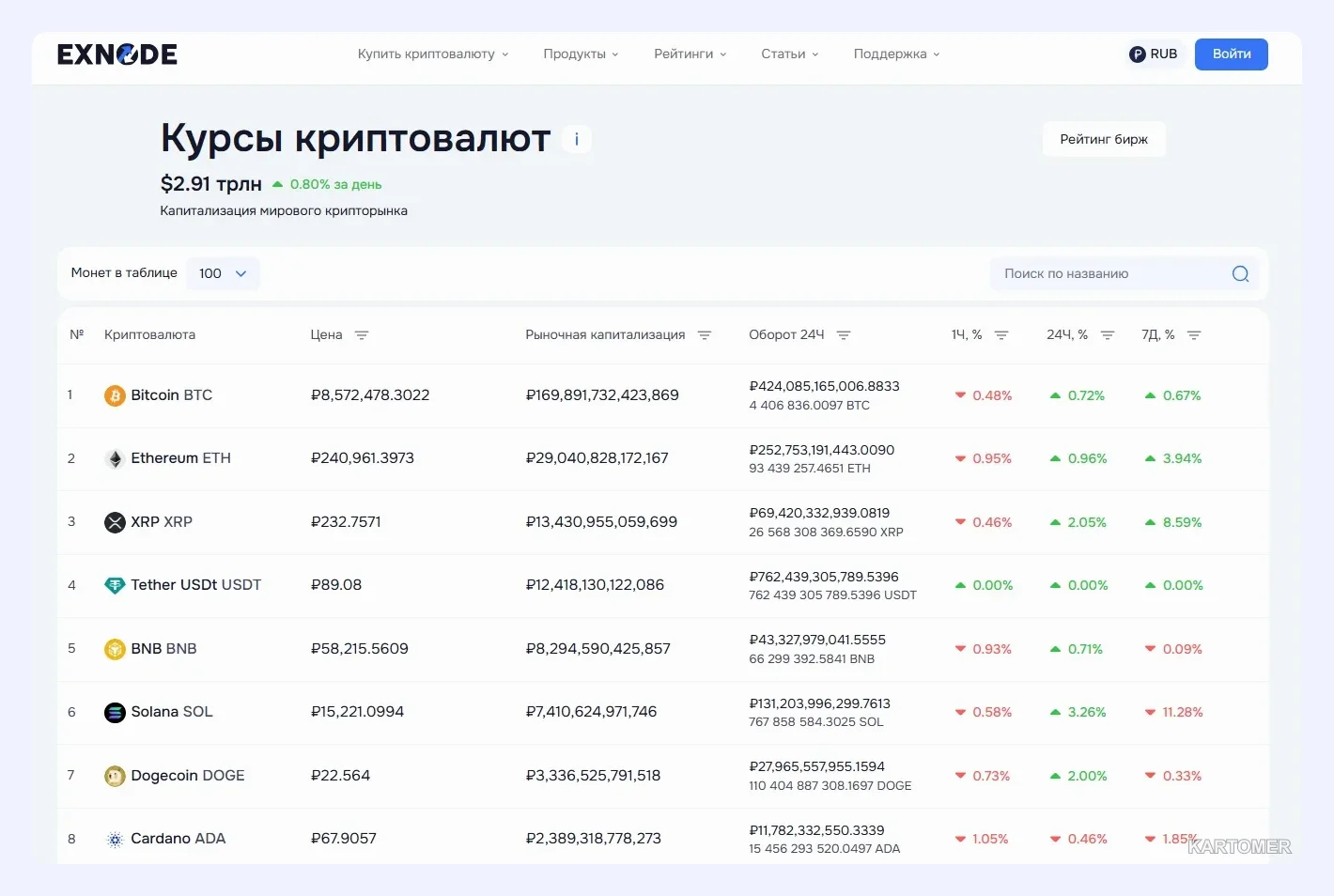Click Dogecoin market cap ₽3,336,525,791,518

(x=593, y=776)
